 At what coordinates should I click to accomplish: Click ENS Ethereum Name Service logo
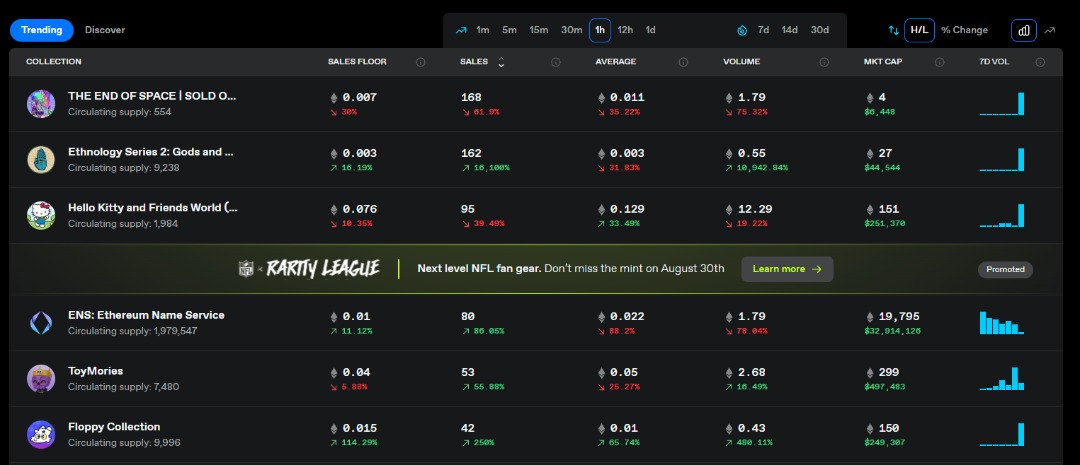click(x=41, y=322)
